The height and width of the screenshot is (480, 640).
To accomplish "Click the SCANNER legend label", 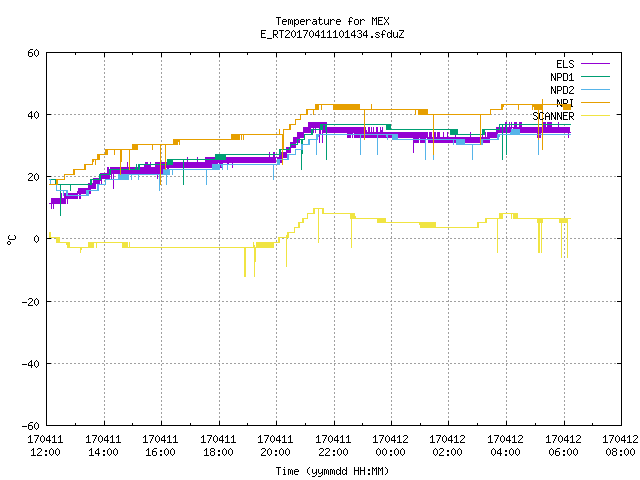I will click(x=553, y=116).
